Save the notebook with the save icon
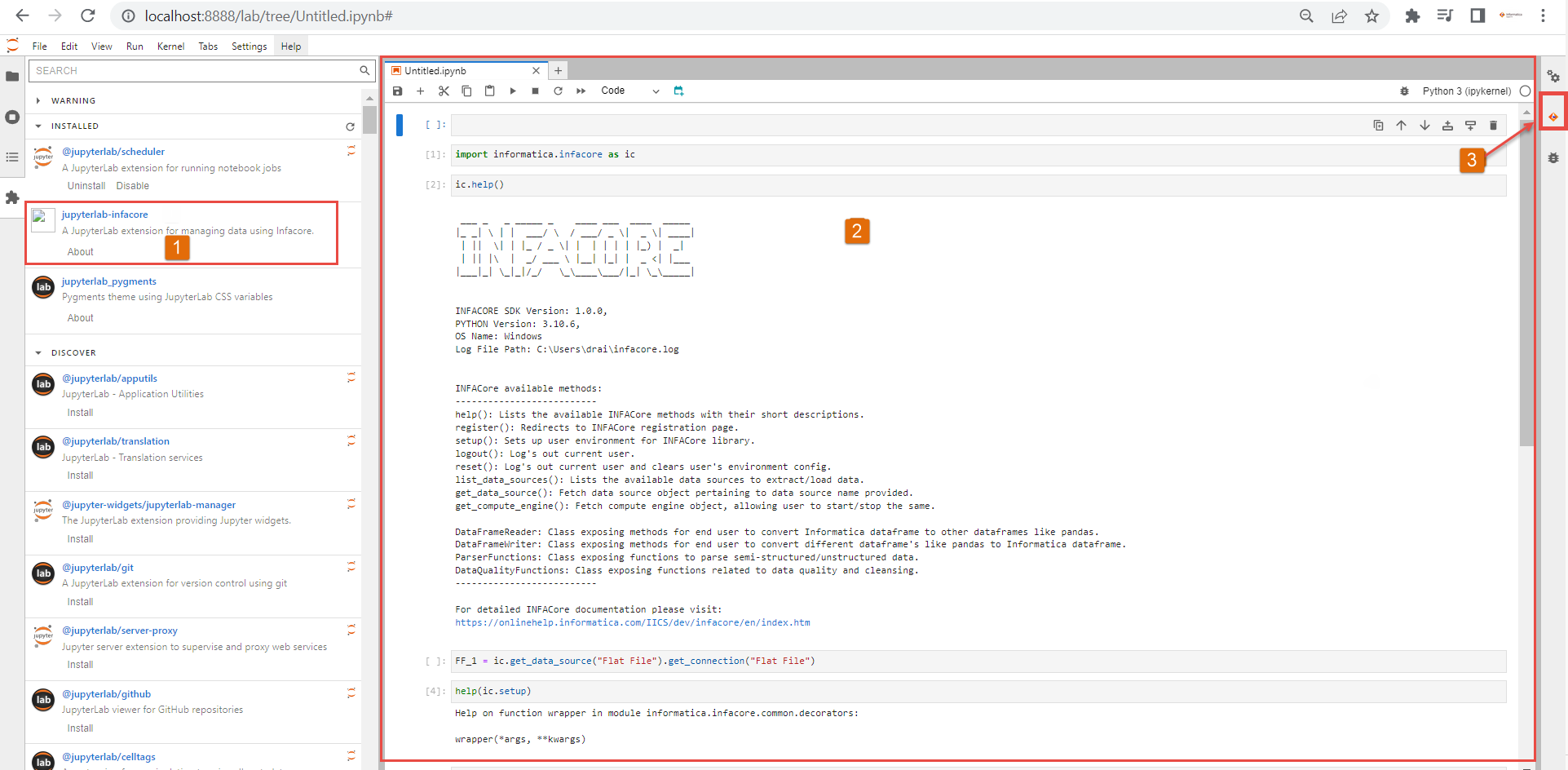This screenshot has height=770, width=1568. [398, 91]
